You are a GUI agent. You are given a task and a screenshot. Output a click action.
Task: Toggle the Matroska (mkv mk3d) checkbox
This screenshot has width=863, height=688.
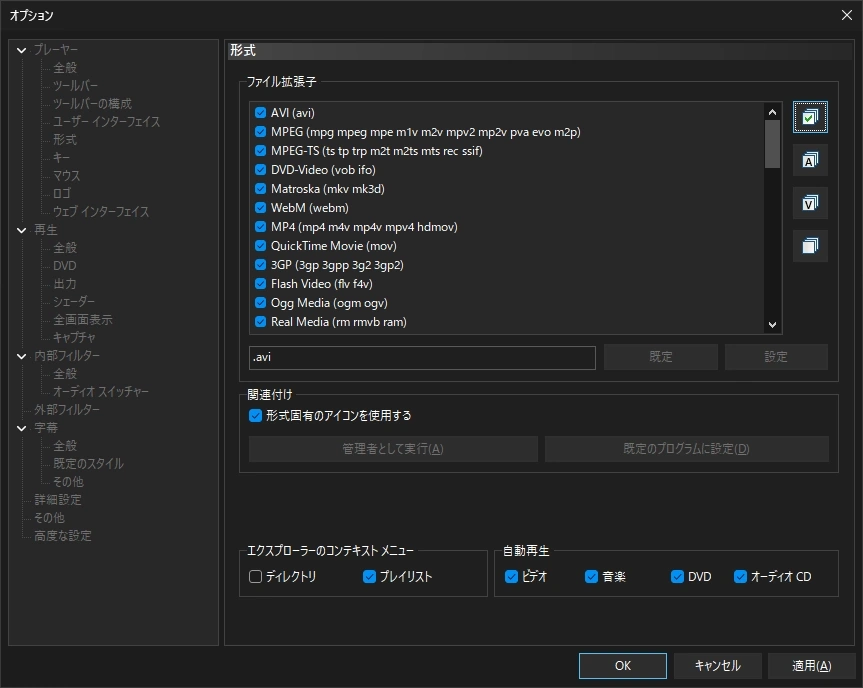point(260,189)
